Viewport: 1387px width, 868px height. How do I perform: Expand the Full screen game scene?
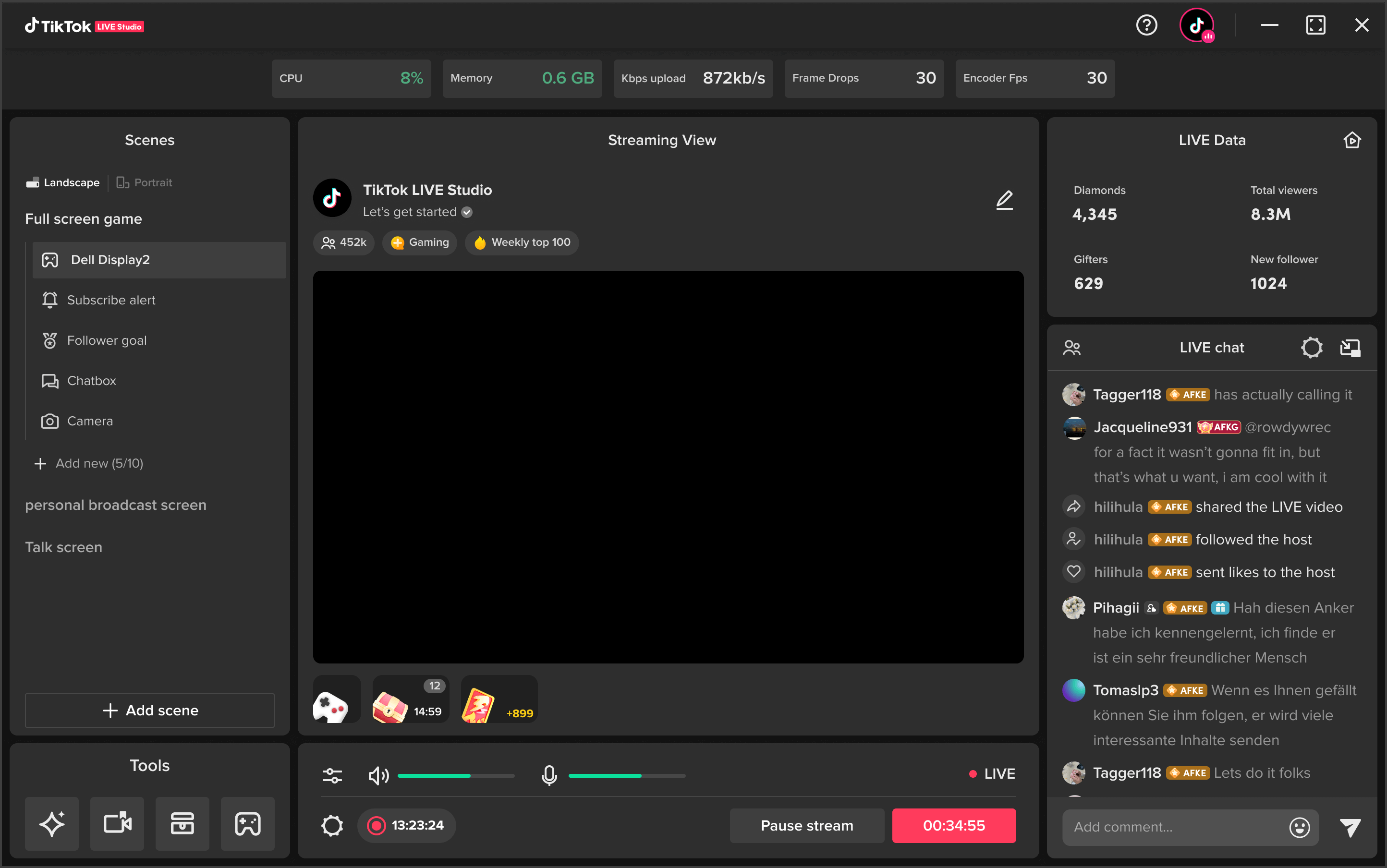[x=83, y=218]
